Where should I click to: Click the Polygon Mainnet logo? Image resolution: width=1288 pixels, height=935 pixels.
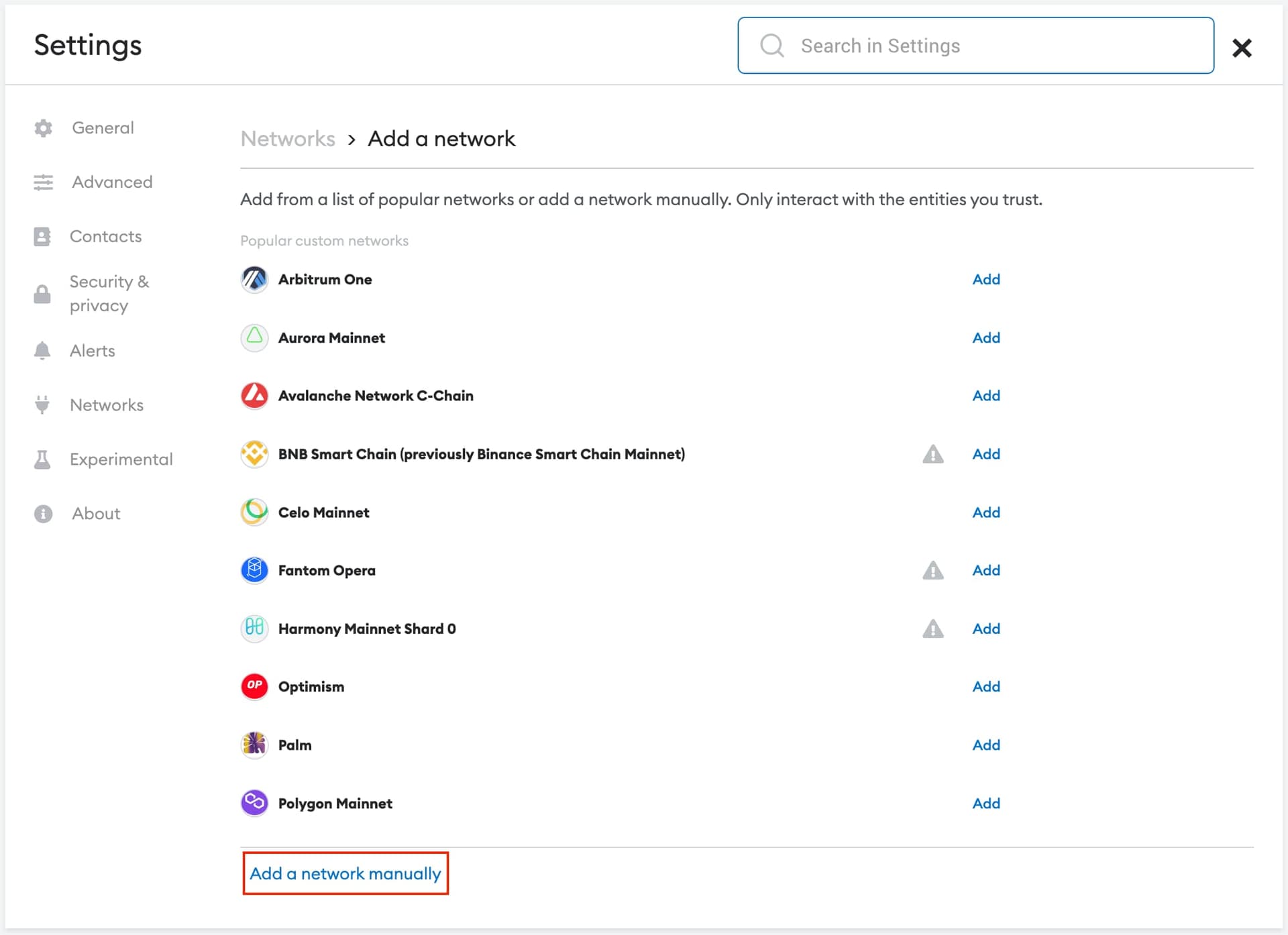pos(254,802)
